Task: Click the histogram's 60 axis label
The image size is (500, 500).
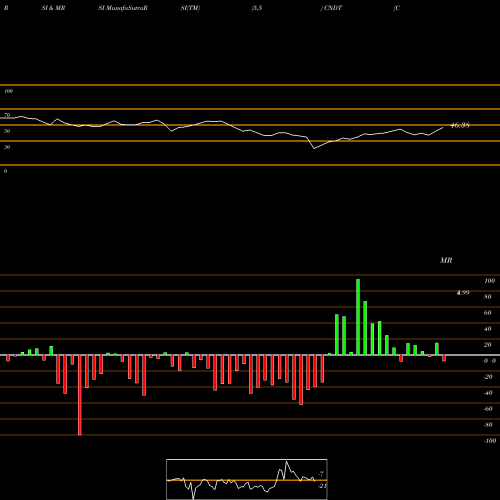Action: point(488,313)
